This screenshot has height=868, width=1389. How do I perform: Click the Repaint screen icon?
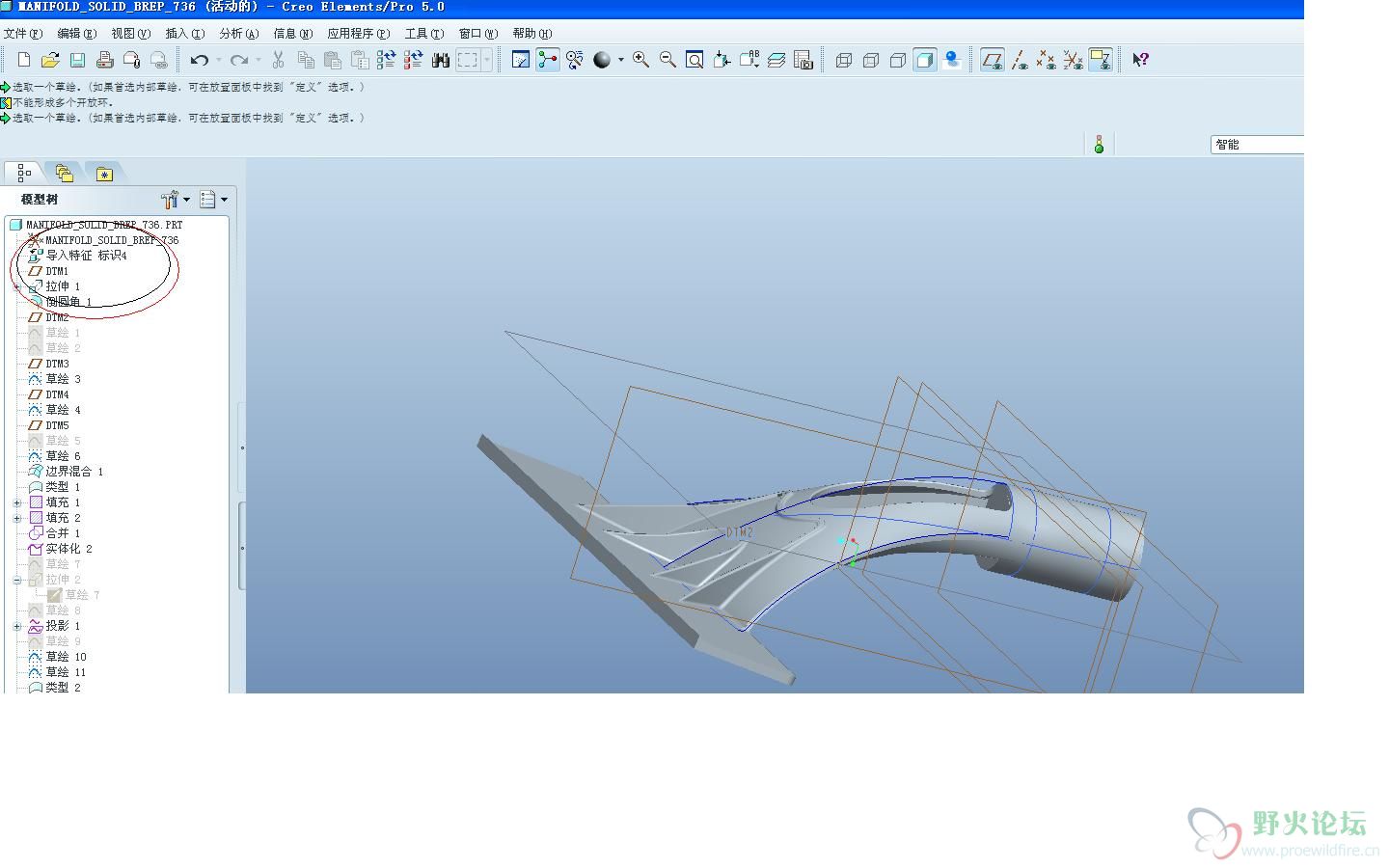click(x=521, y=60)
